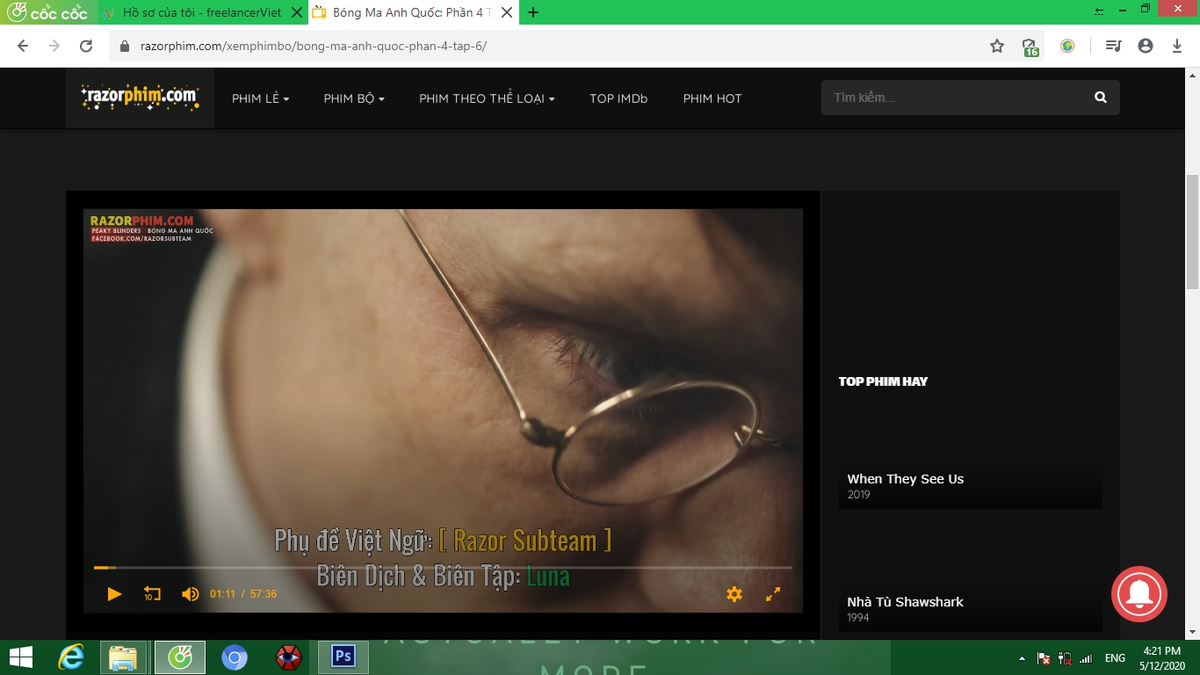Switch to Cốc Cốc taskbar icon
Viewport: 1200px width, 675px height.
(180, 657)
